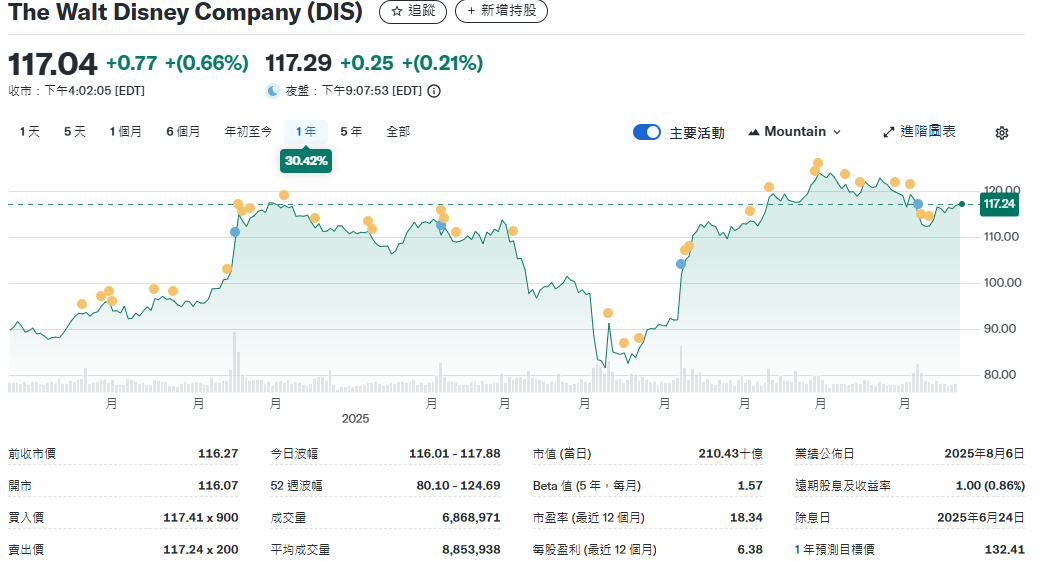
Task: Click the 平均成交量 value 8,853,938
Action: (x=471, y=549)
